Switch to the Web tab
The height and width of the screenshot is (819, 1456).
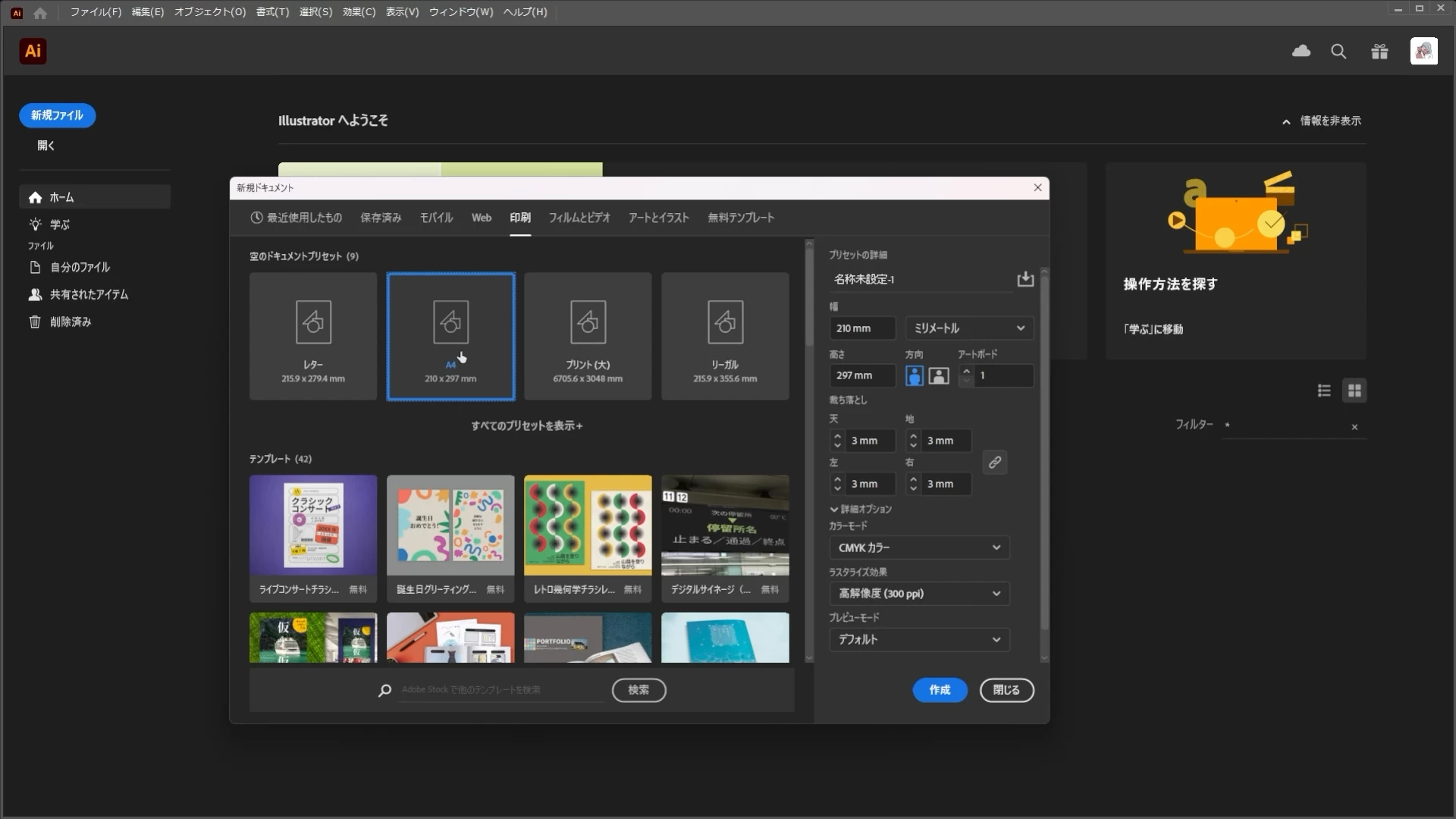(482, 218)
